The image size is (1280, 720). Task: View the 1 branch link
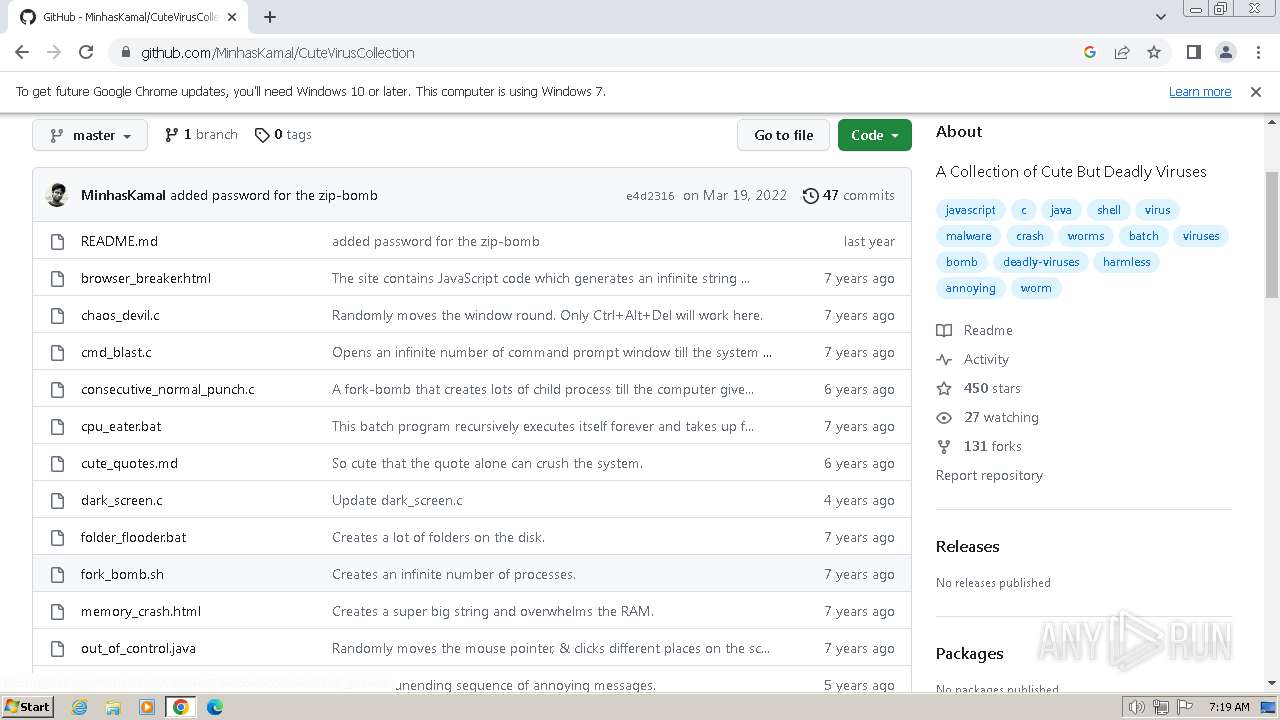[x=201, y=134]
